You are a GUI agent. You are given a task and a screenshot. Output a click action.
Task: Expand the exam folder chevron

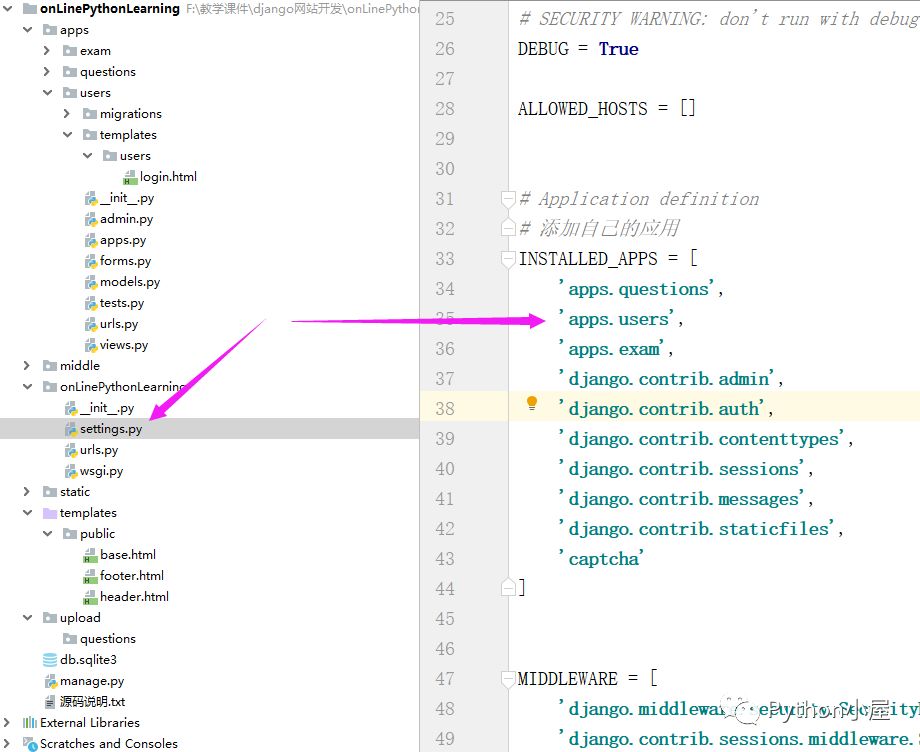[x=47, y=50]
